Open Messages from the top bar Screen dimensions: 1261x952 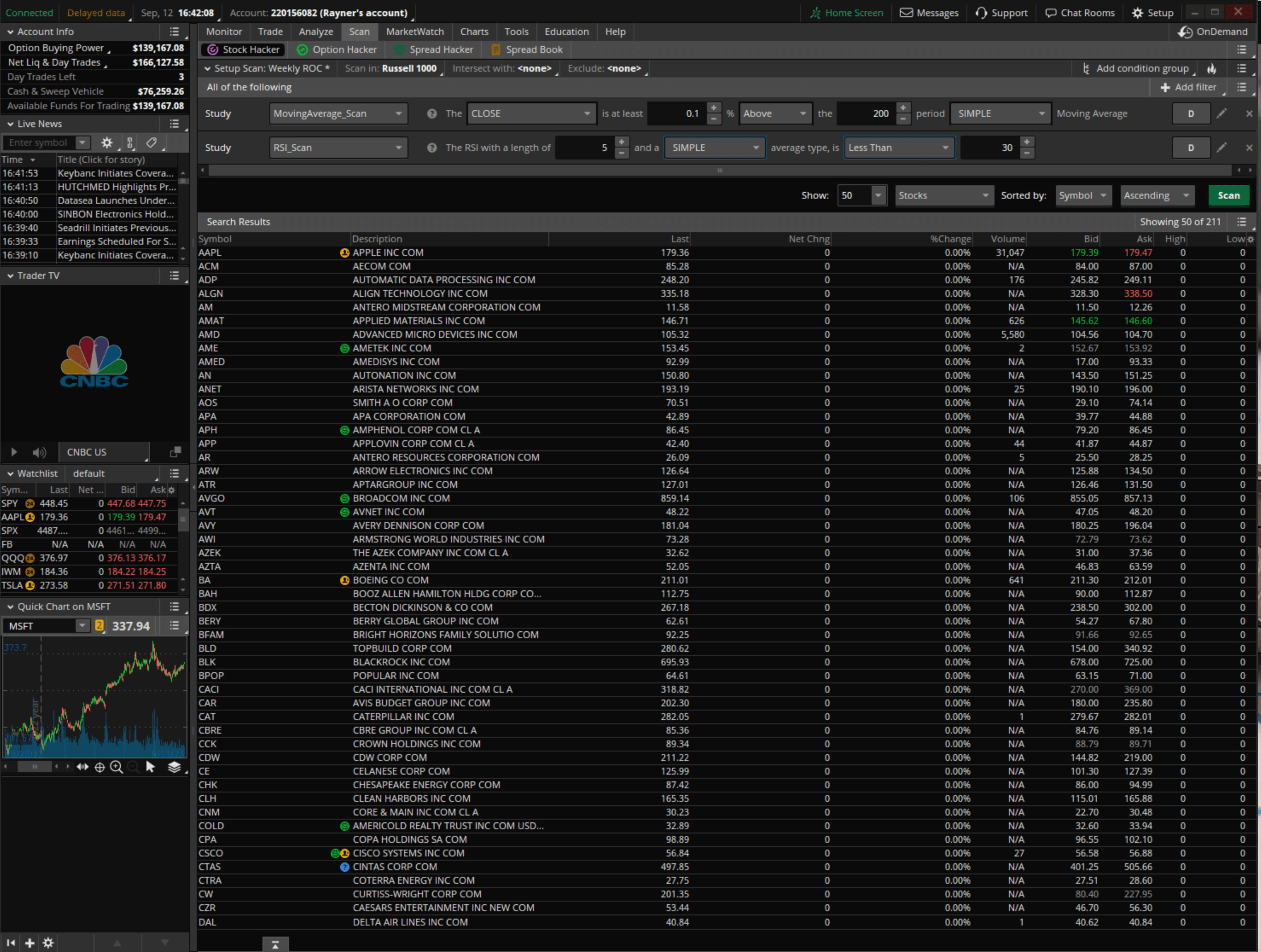coord(929,13)
